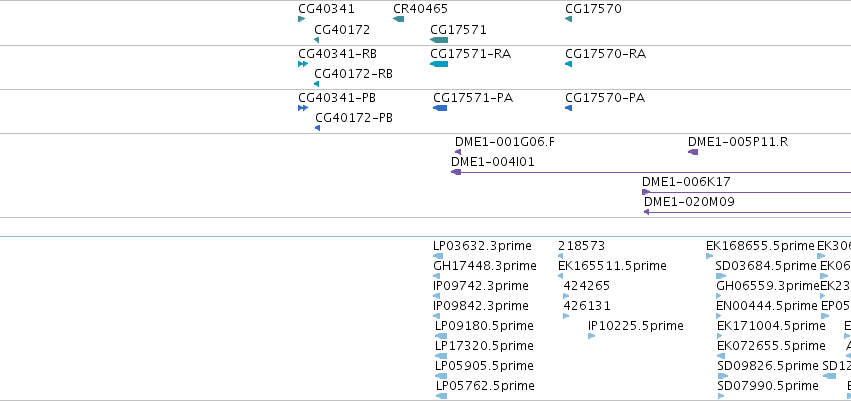851x401 pixels.
Task: Select the DME1-005P11.R purple arrow marker
Action: pos(693,152)
